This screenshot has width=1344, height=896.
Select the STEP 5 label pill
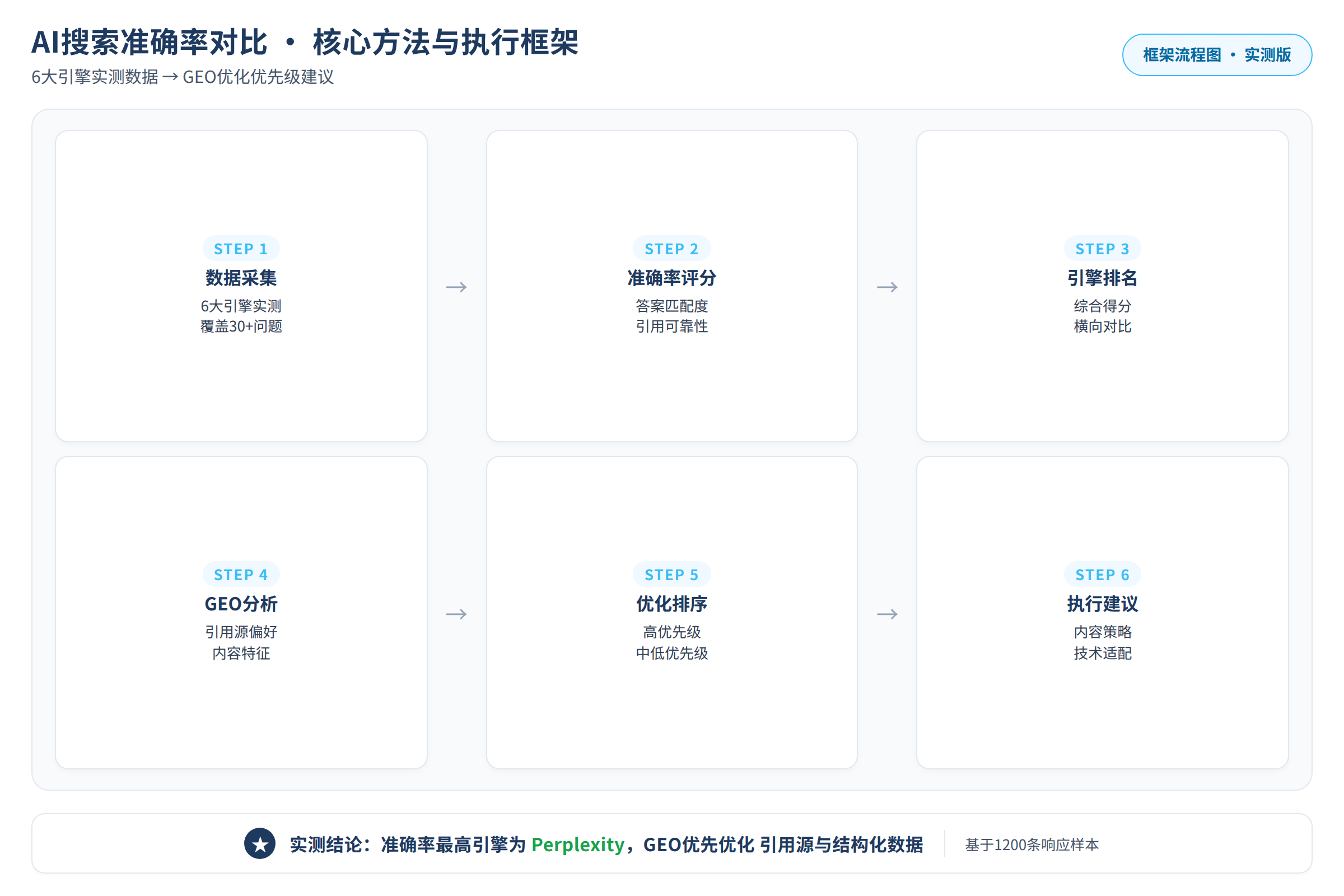tap(671, 575)
